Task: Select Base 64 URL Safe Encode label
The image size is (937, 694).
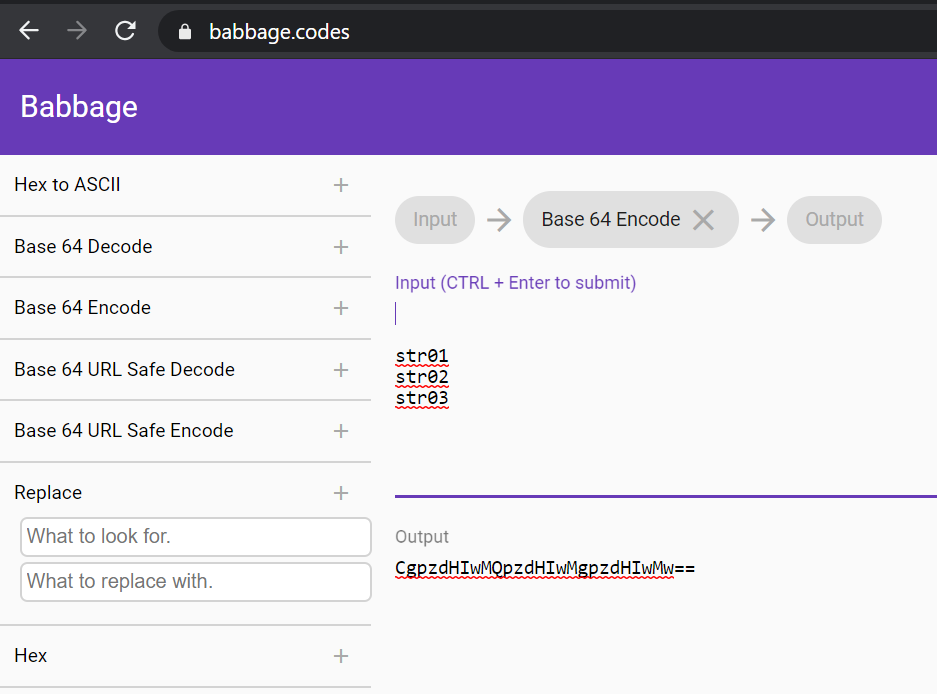Action: click(124, 430)
